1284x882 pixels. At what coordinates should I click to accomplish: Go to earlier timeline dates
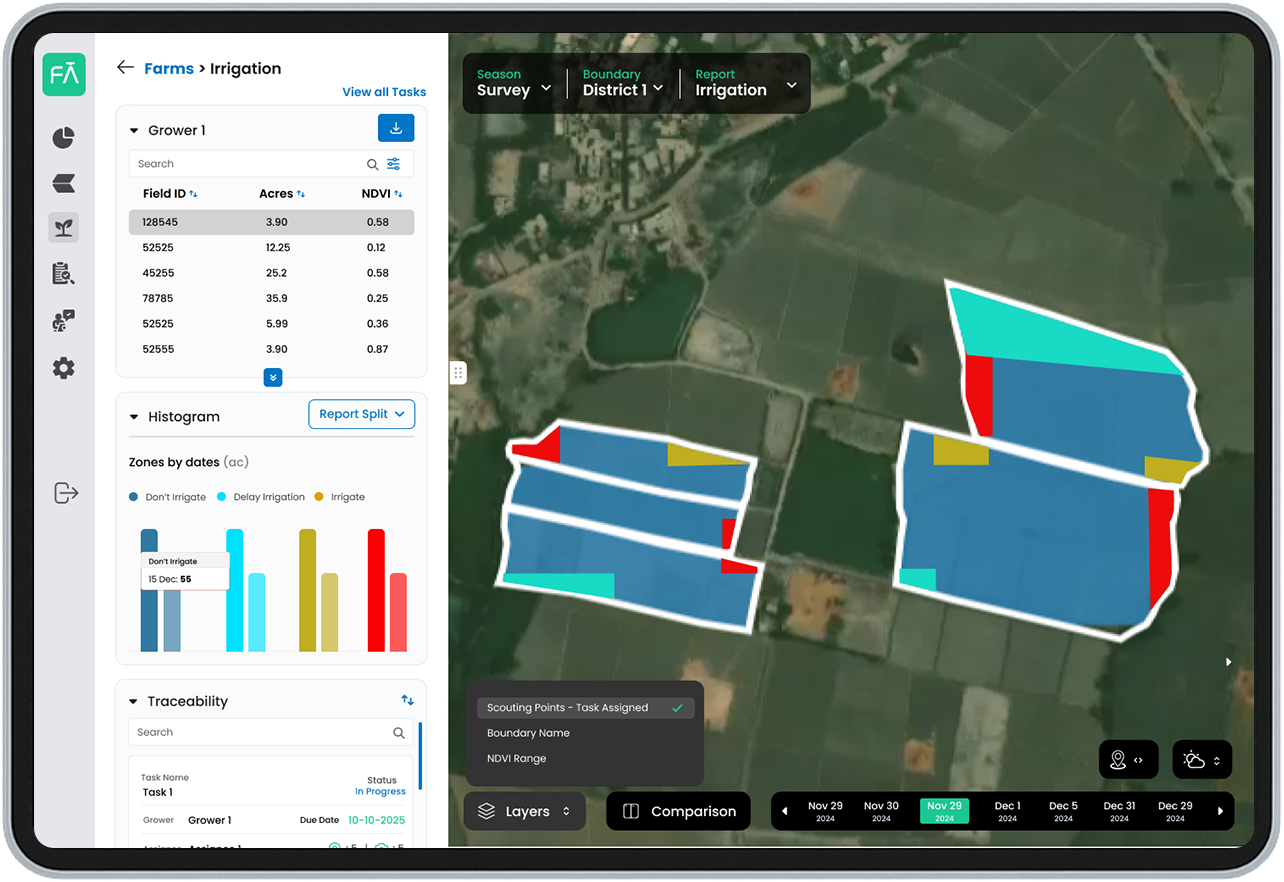coord(785,811)
